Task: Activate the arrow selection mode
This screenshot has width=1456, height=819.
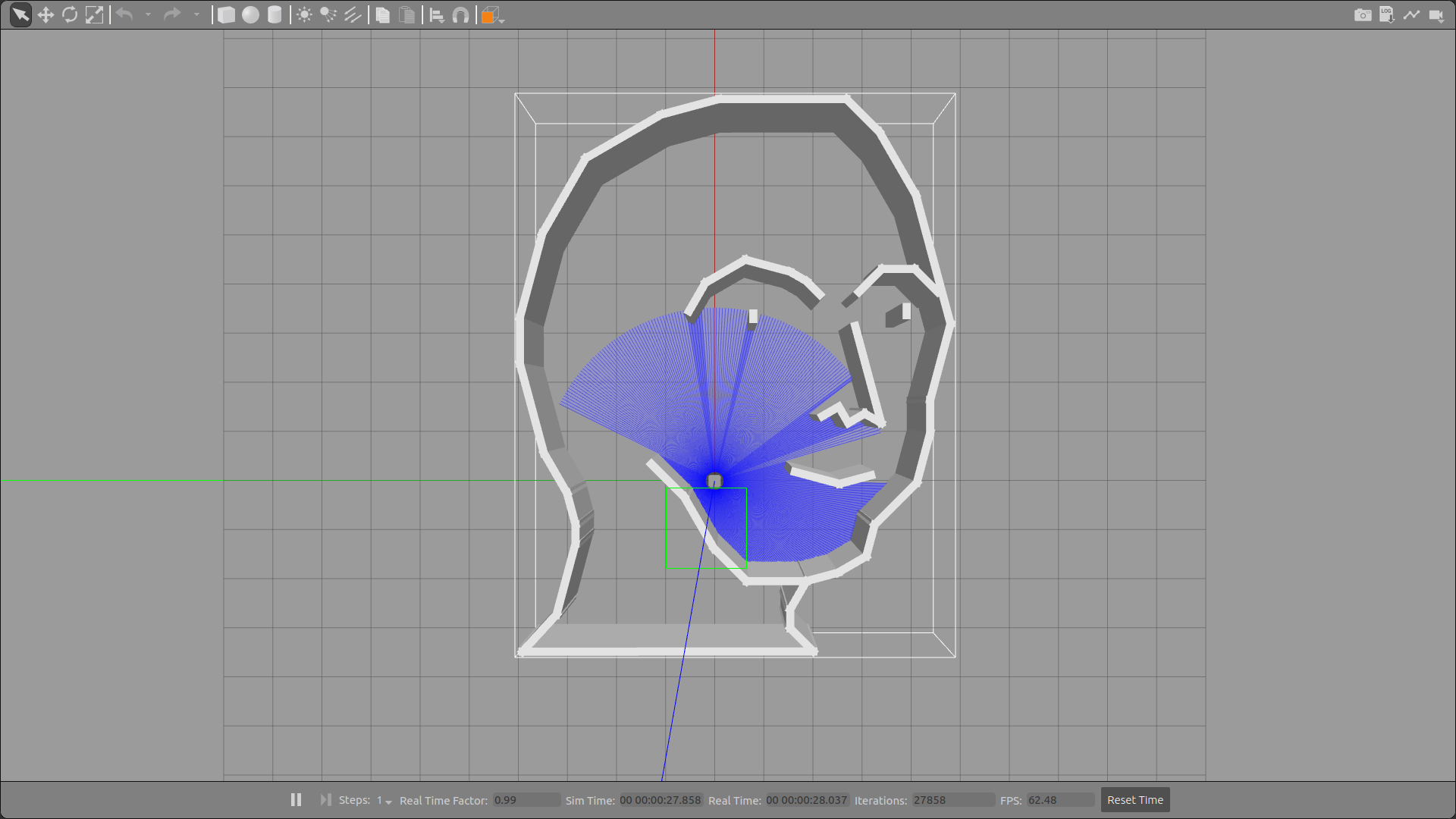Action: (20, 15)
